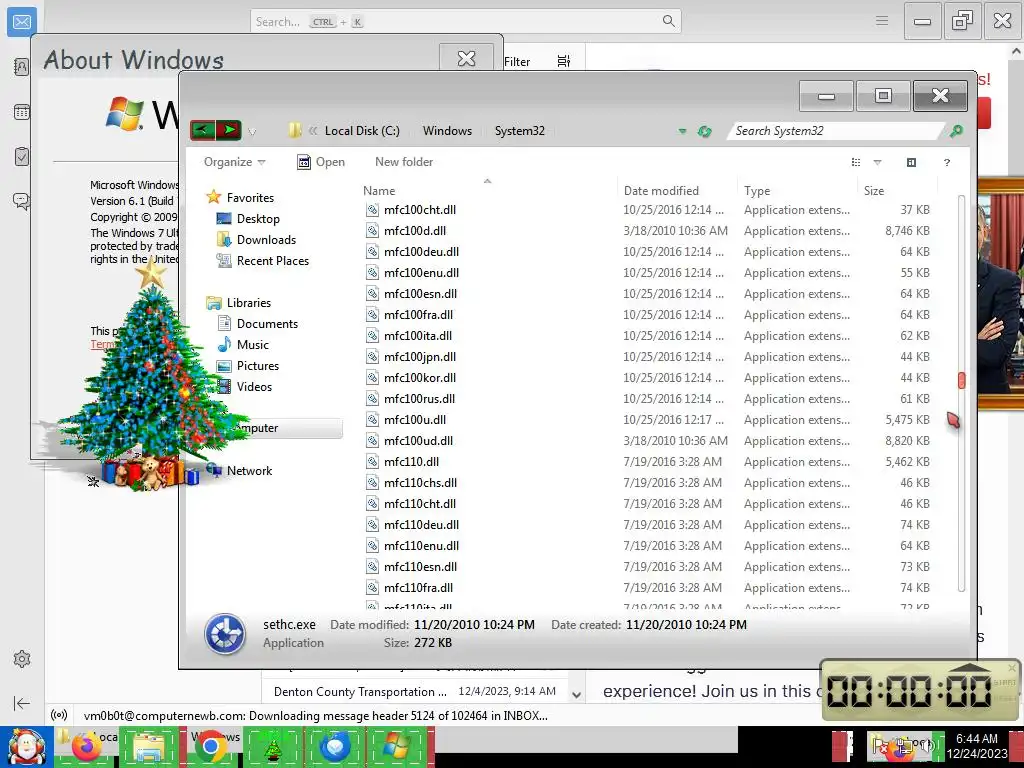The height and width of the screenshot is (768, 1024).
Task: Select the Denton County Transportation message
Action: click(416, 692)
